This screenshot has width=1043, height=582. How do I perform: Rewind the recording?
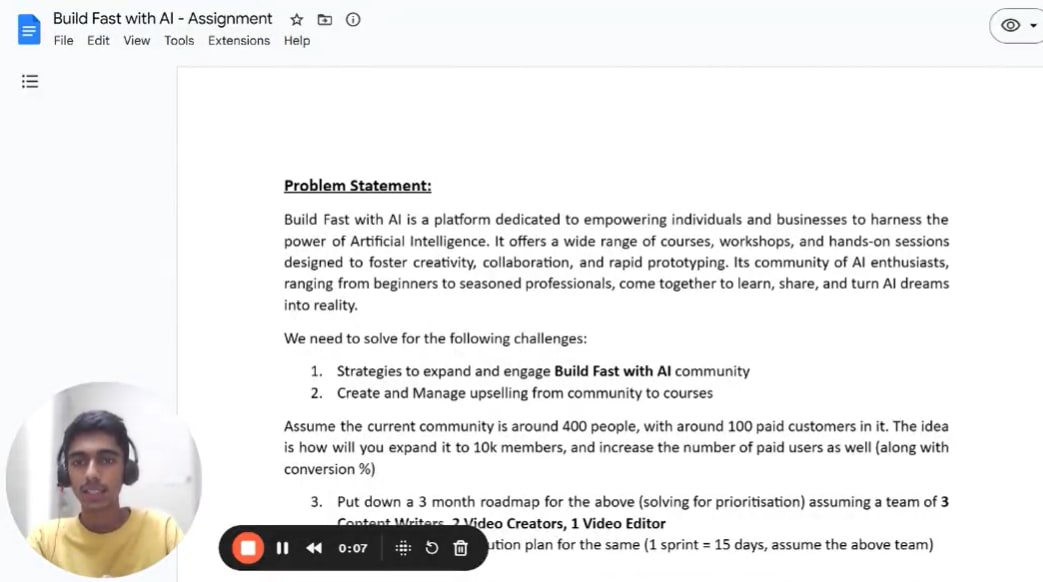[x=314, y=548]
